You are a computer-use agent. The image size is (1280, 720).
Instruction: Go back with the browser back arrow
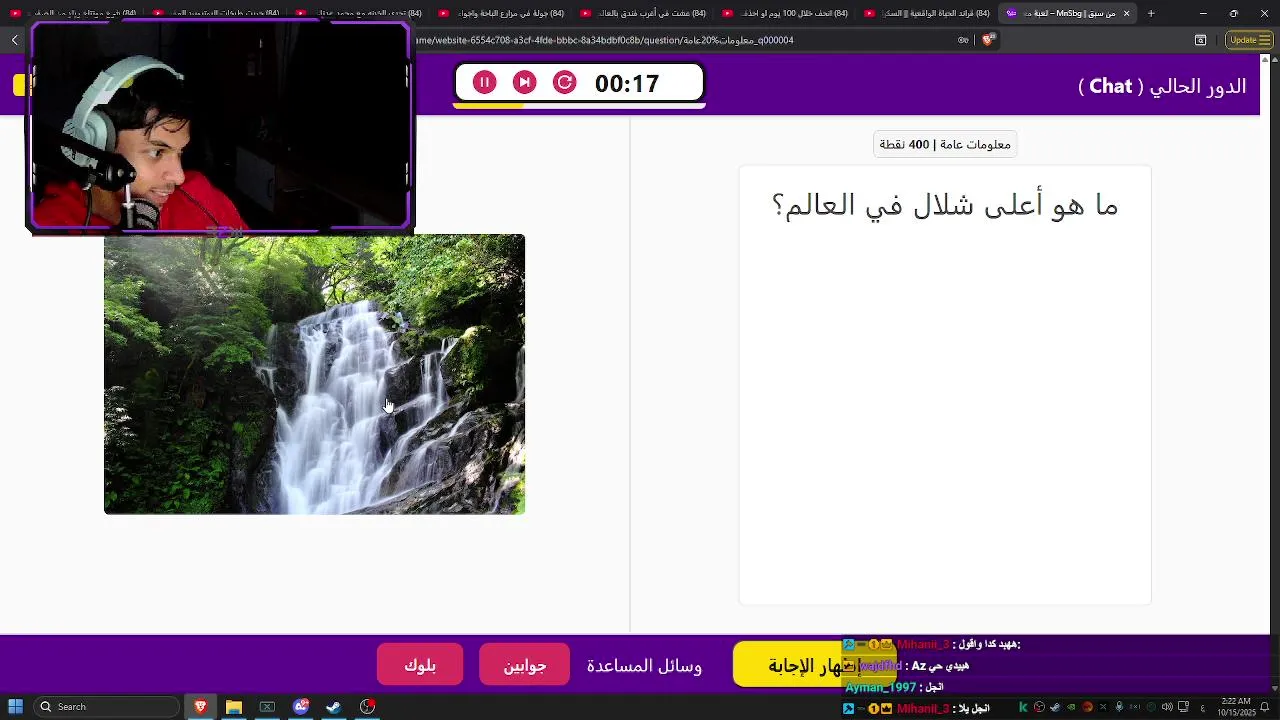click(x=14, y=40)
